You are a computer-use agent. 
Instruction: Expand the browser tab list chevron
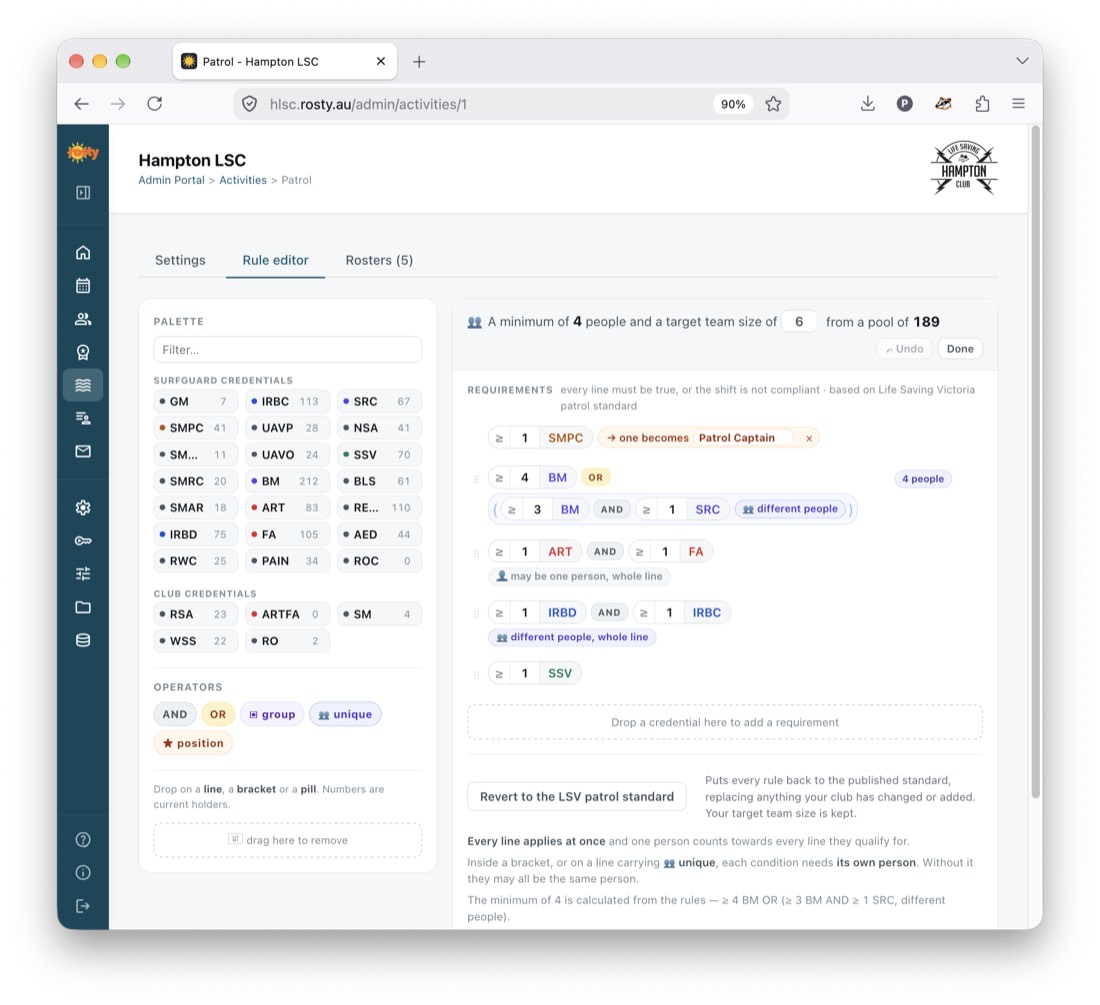1022,61
